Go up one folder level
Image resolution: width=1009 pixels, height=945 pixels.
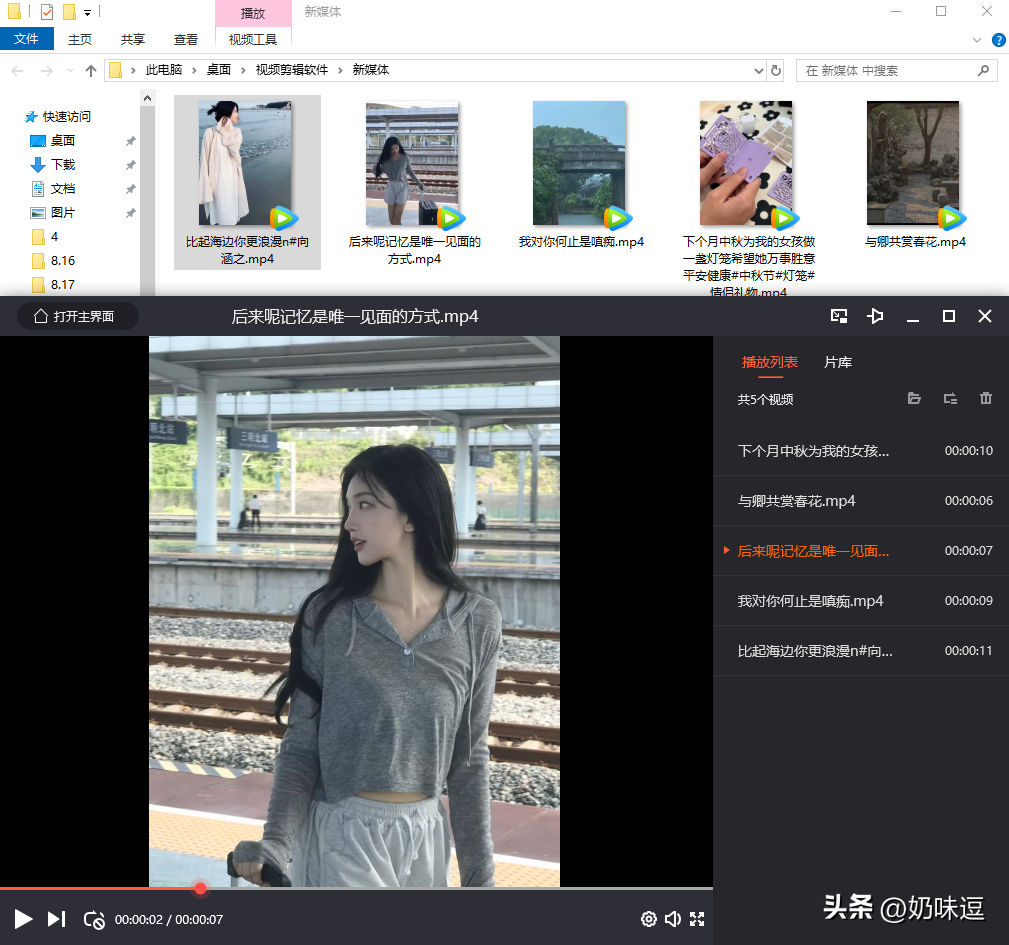point(91,71)
